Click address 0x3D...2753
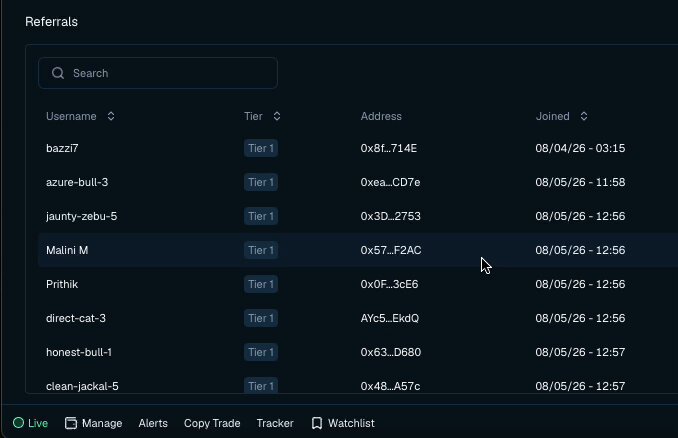The height and width of the screenshot is (438, 678). click(390, 216)
